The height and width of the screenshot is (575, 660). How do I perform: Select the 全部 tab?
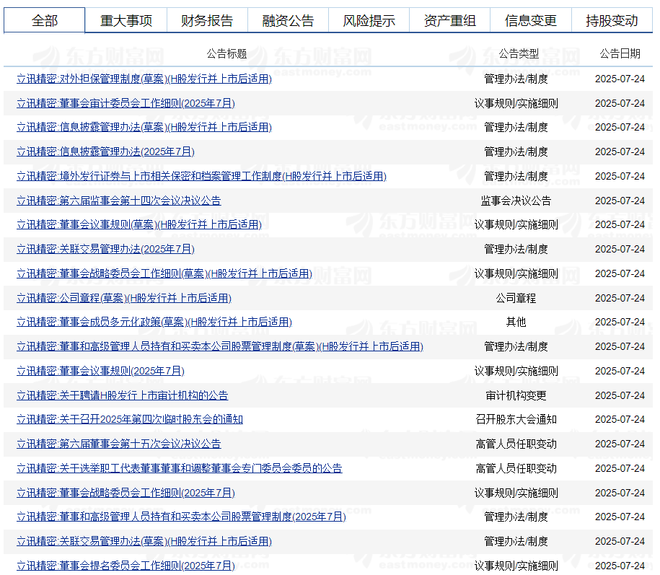point(44,20)
